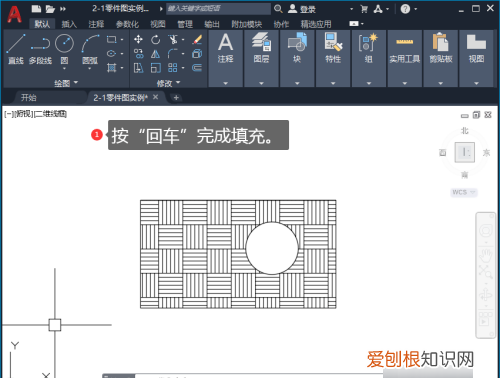This screenshot has height=378, width=500.
Task: Select the Scale tool
Action: click(x=155, y=68)
